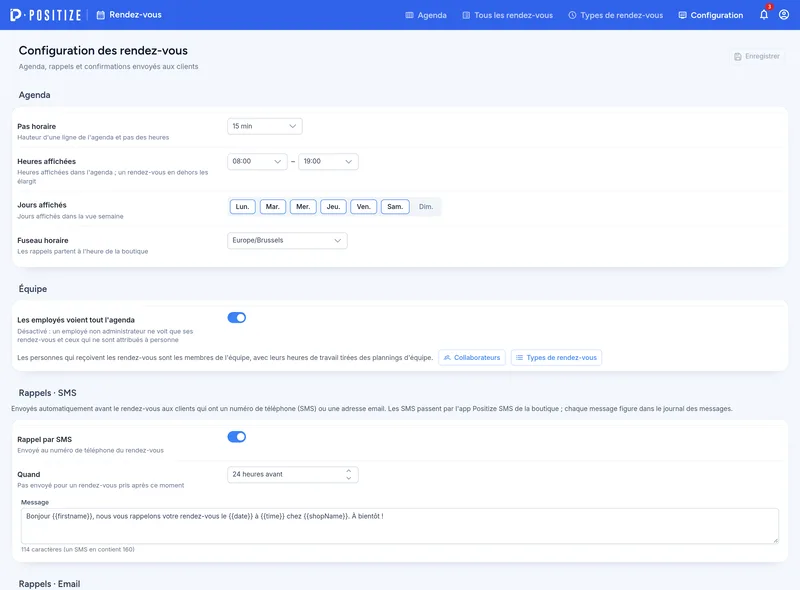Click the calendar icon beside Rendez-vous
The height and width of the screenshot is (590, 800).
[101, 15]
